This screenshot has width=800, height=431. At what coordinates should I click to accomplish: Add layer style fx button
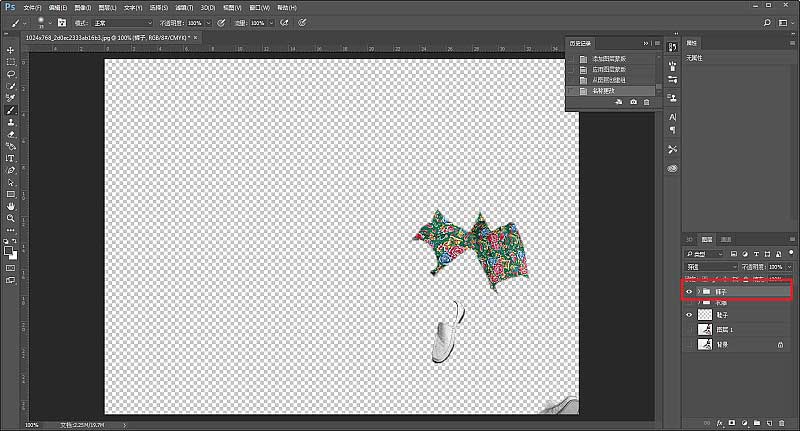click(719, 423)
